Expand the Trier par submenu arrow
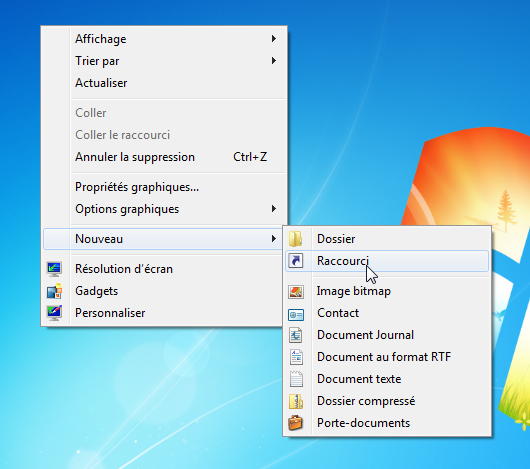The height and width of the screenshot is (469, 530). [274, 61]
